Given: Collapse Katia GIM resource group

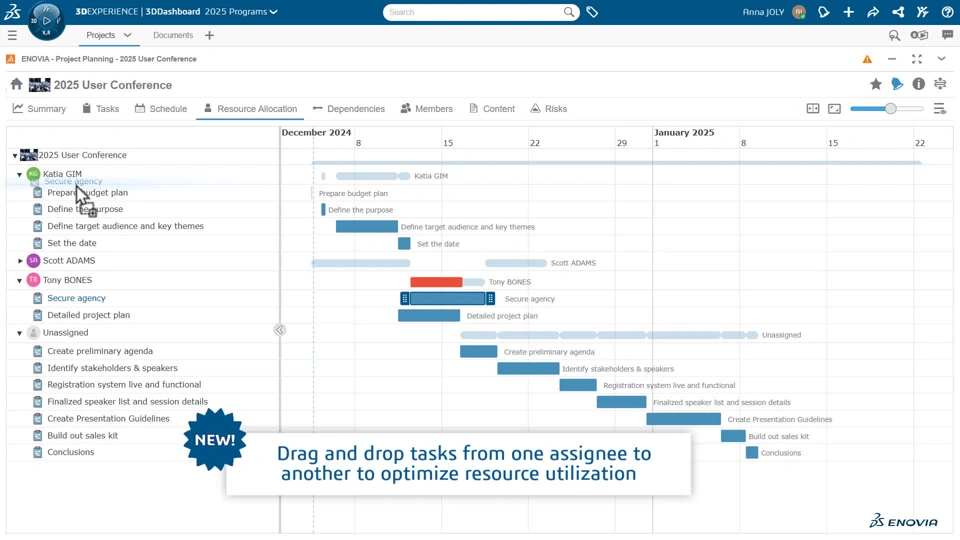Looking at the screenshot, I should tap(20, 174).
